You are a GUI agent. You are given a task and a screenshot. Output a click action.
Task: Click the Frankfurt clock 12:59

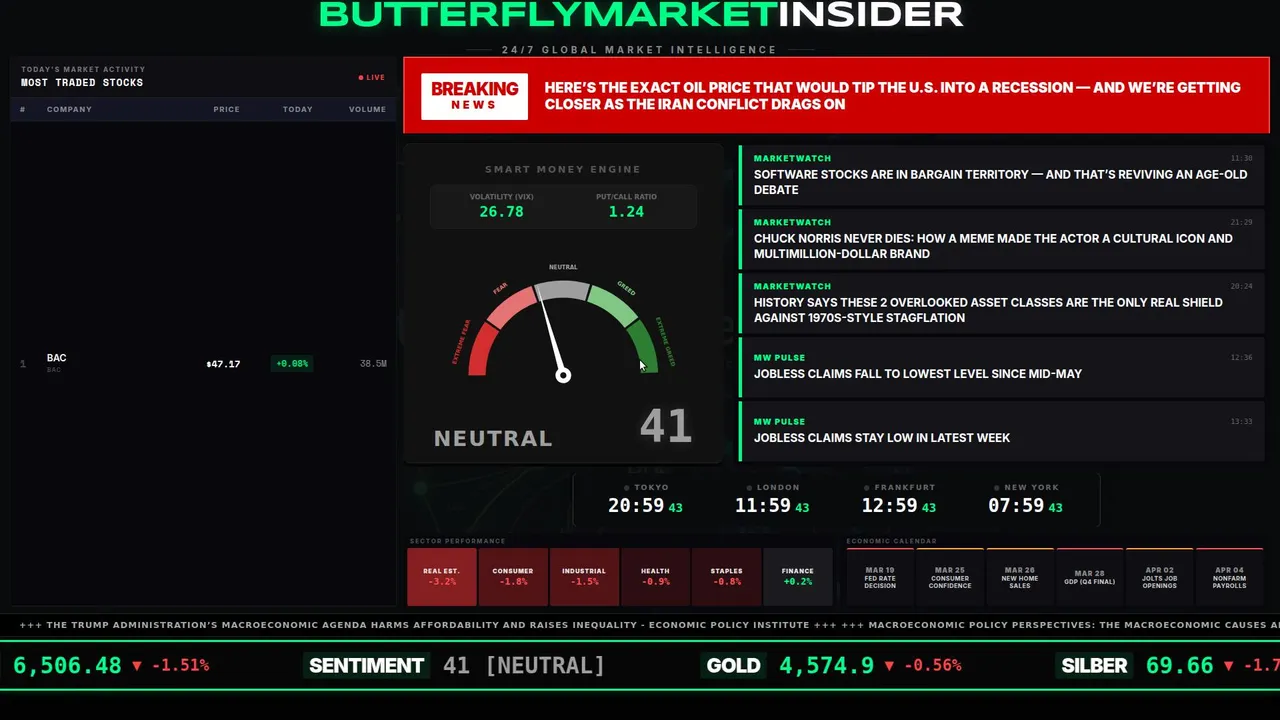click(x=890, y=506)
